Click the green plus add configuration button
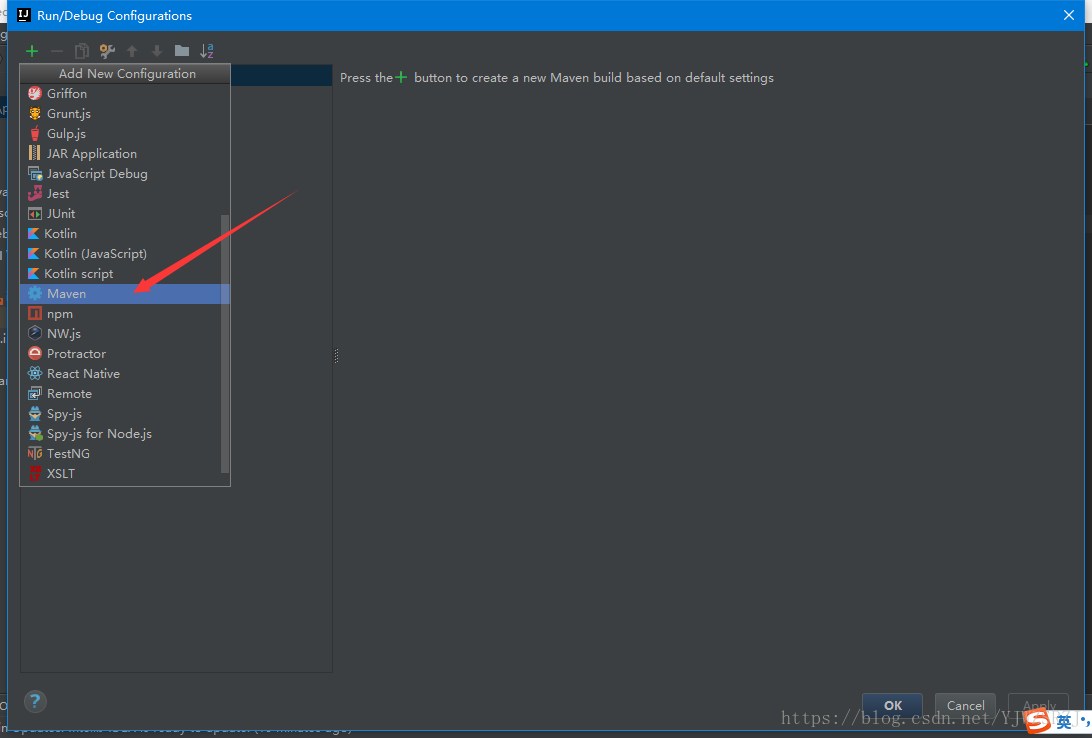Screen dimensions: 1092x738 click(32, 51)
